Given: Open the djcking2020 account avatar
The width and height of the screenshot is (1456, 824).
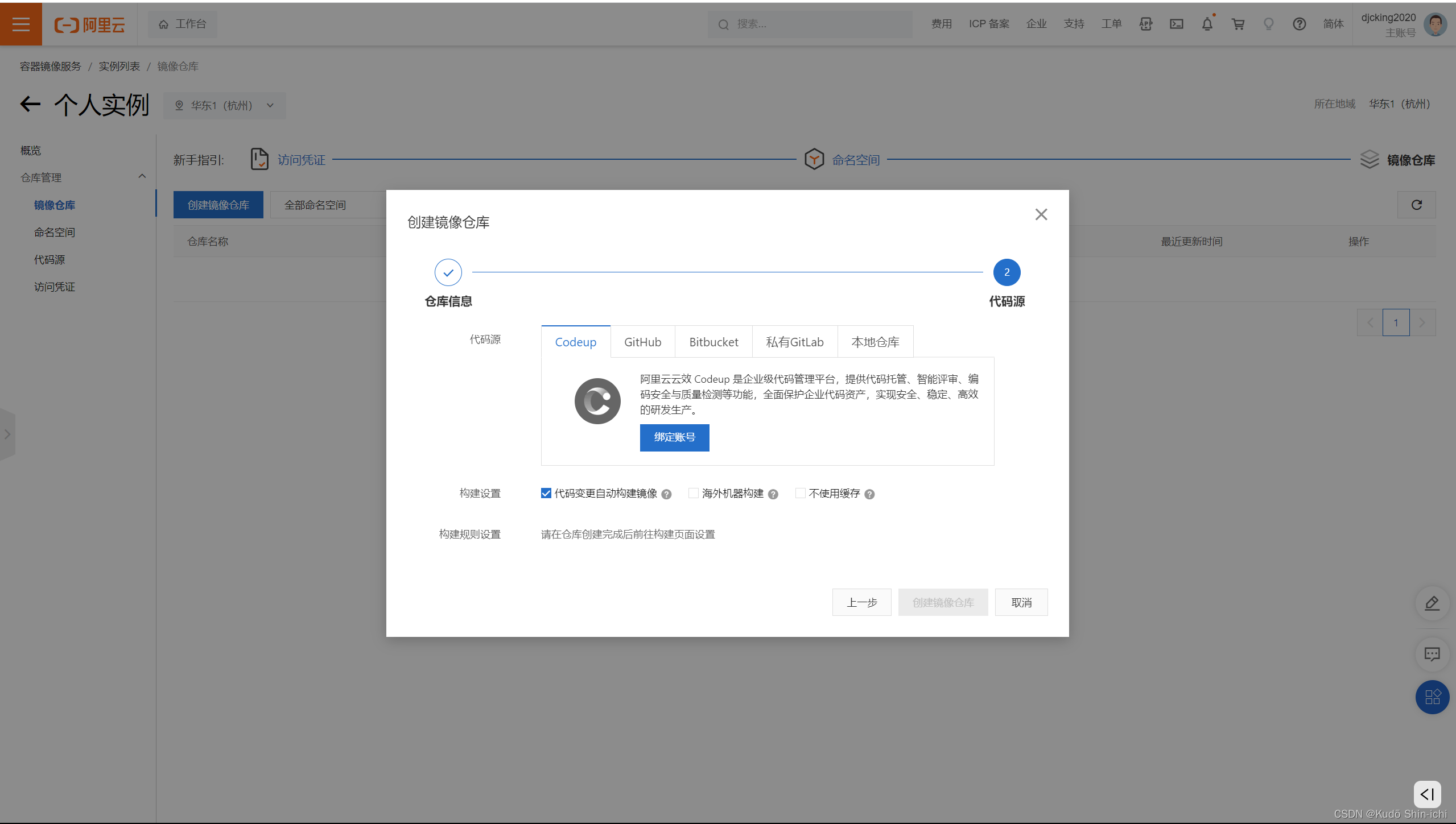Looking at the screenshot, I should pyautogui.click(x=1436, y=24).
